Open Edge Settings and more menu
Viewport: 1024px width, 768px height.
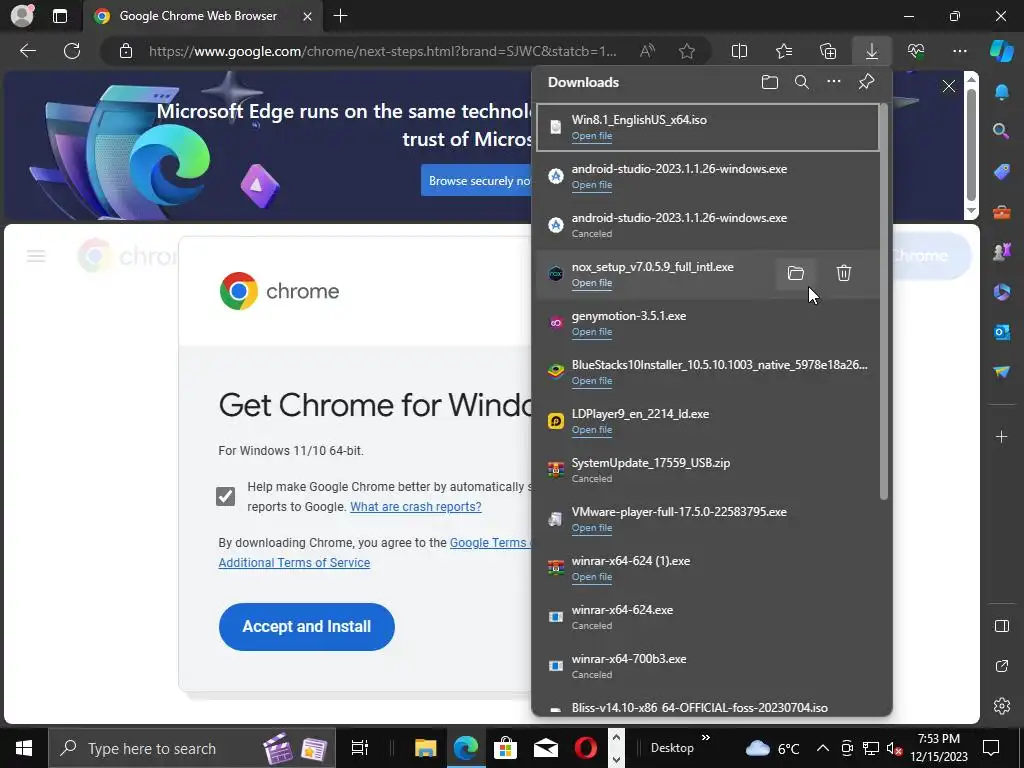point(960,51)
